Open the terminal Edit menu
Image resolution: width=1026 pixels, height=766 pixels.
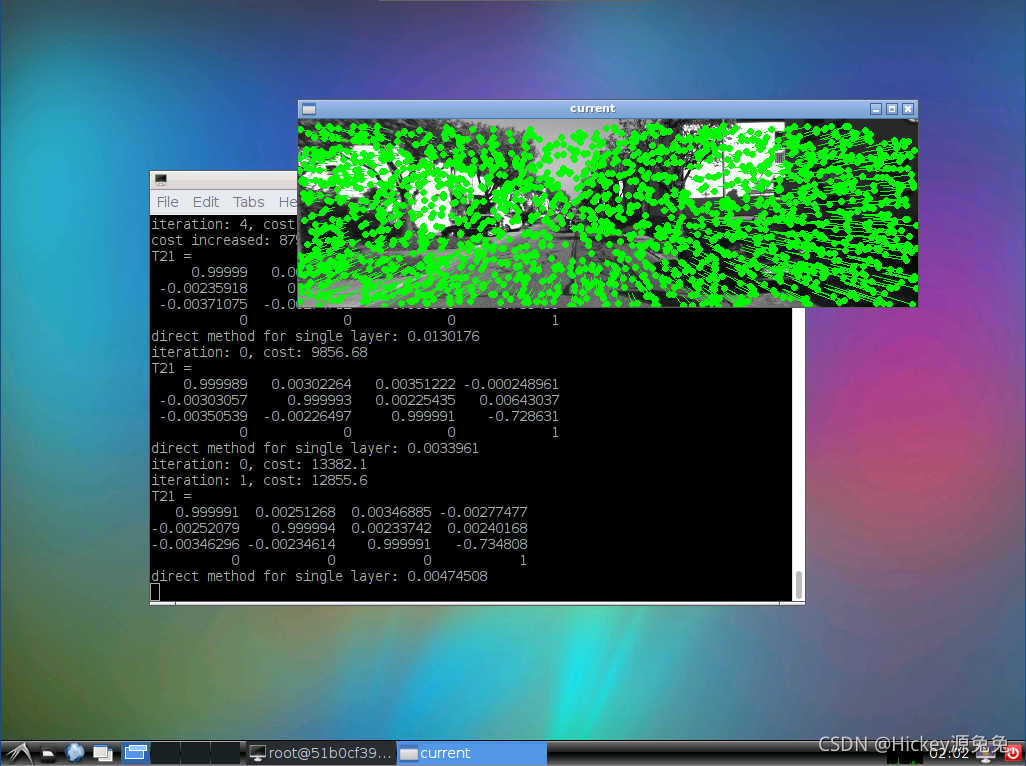(205, 202)
